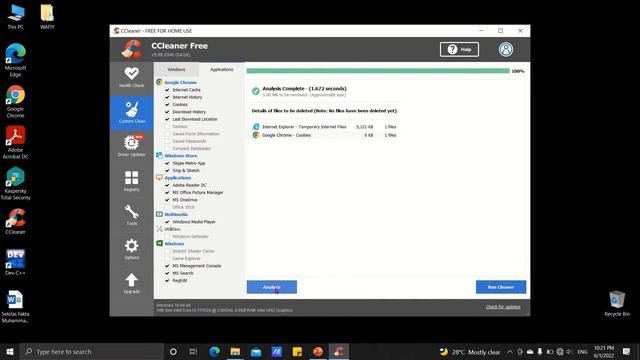
Task: Open Microsoft Edge from the taskbar
Action: (215, 351)
